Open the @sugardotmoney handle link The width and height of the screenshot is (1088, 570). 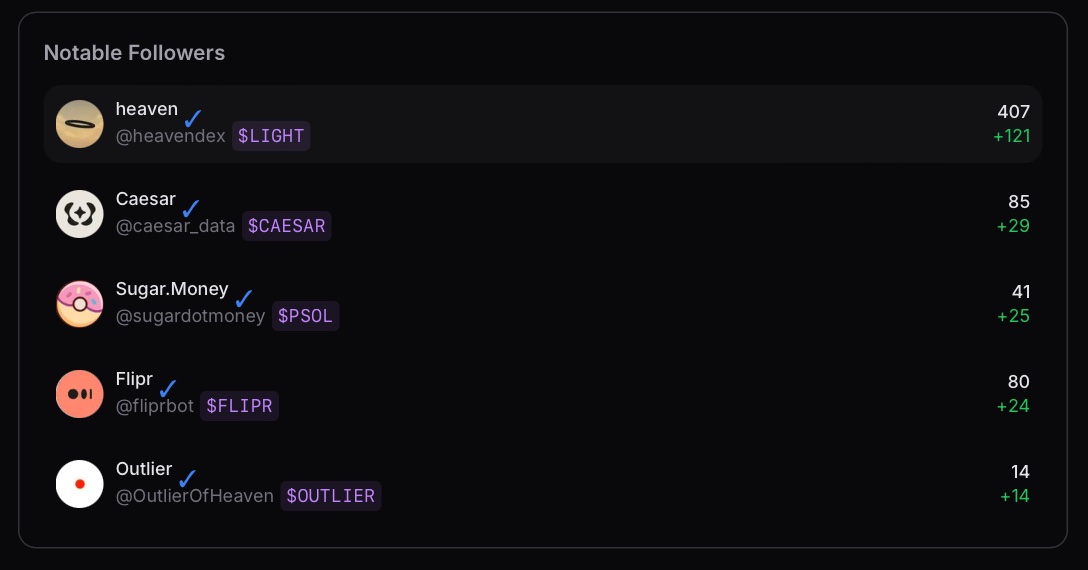point(190,316)
